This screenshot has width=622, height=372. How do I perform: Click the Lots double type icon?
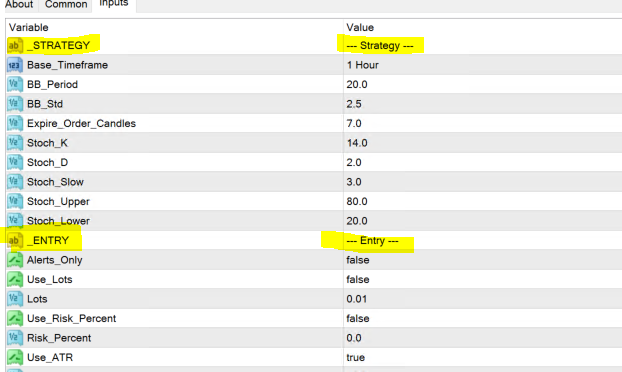pyautogui.click(x=15, y=299)
